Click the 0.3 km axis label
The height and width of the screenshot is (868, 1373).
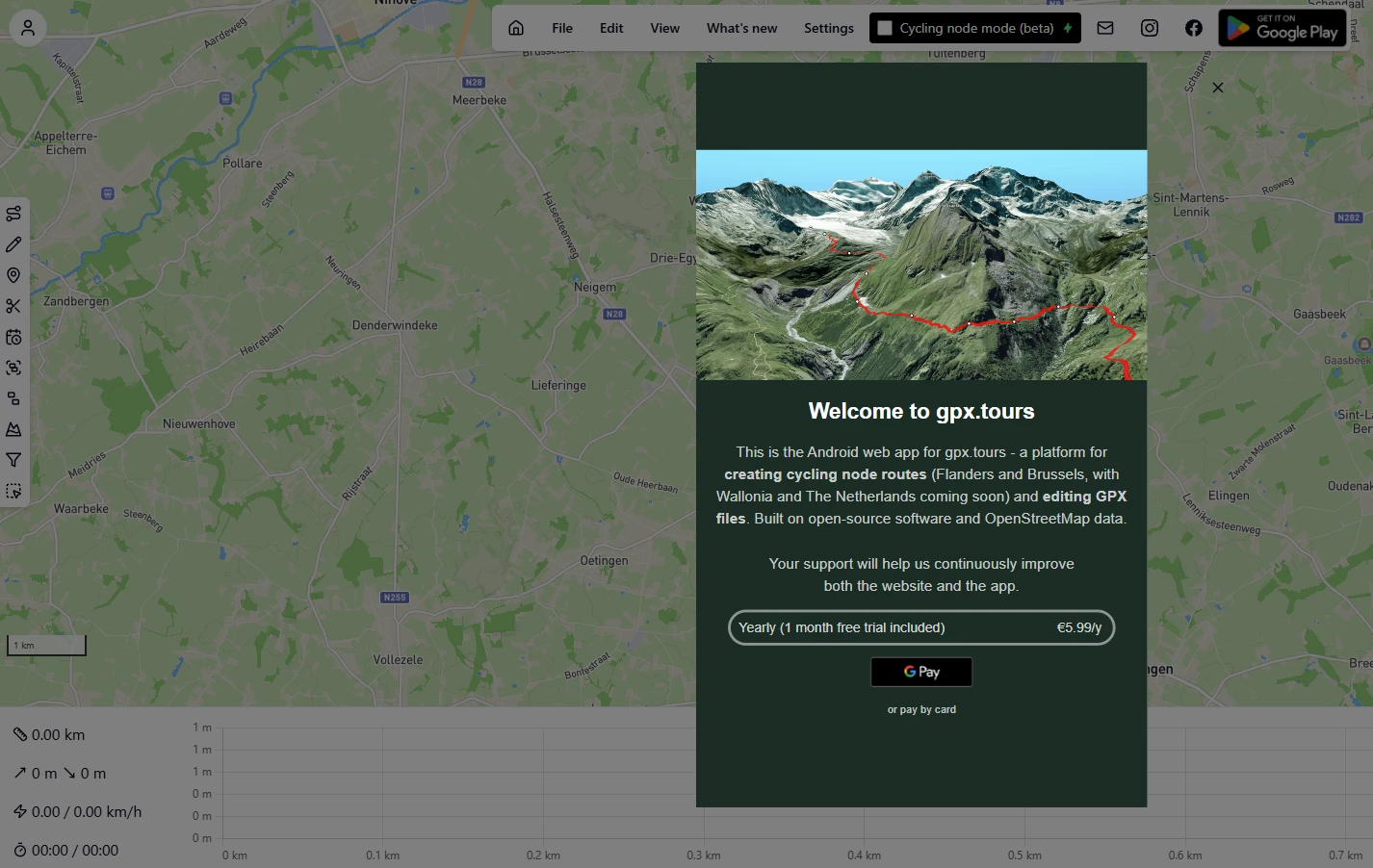point(704,855)
